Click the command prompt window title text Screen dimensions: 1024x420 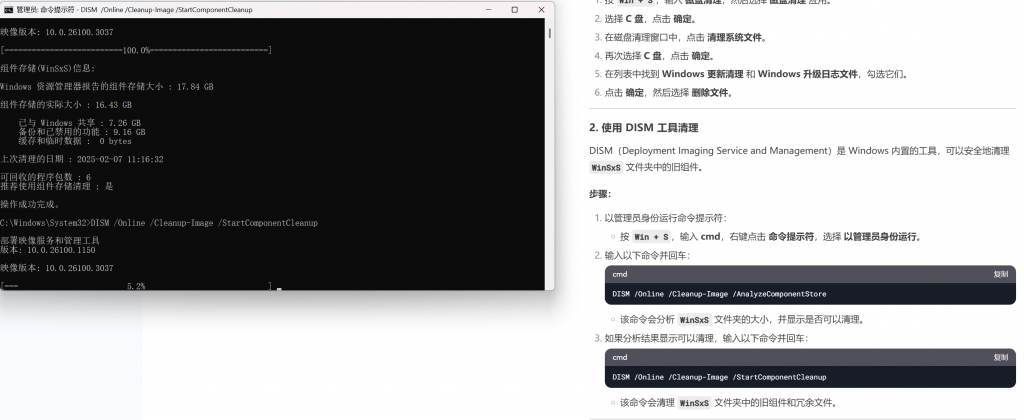pos(135,10)
